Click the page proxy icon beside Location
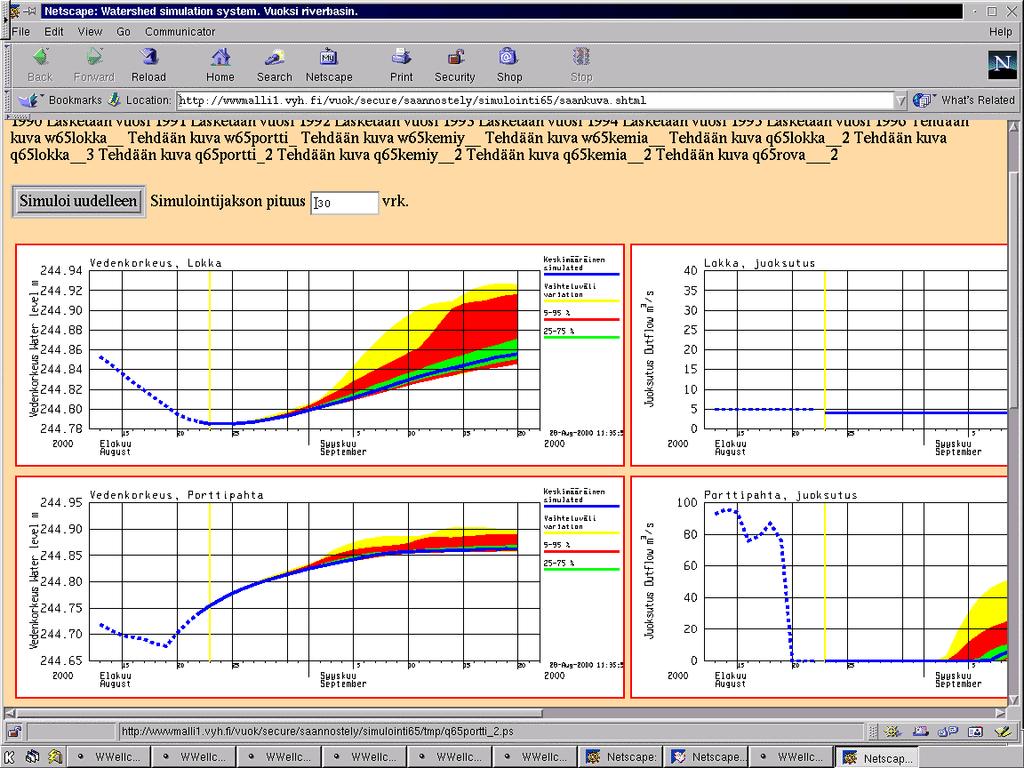This screenshot has height=768, width=1024. tap(114, 100)
